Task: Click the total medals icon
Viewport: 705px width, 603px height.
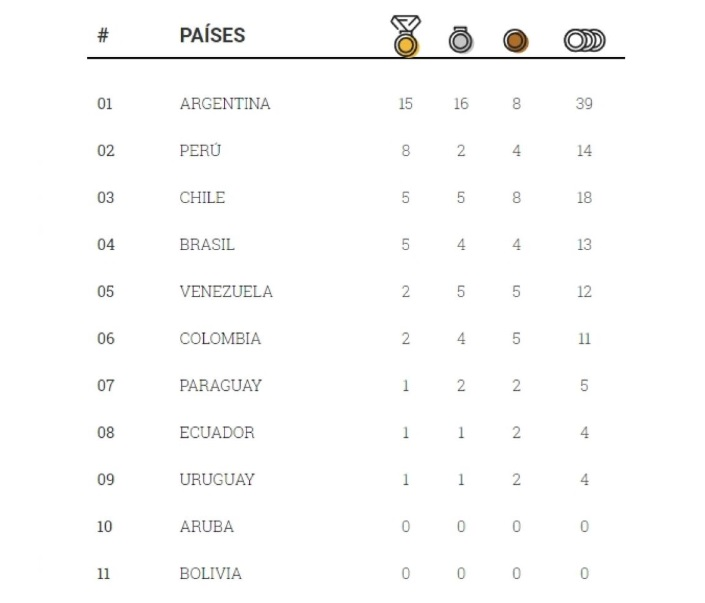Action: [x=585, y=40]
